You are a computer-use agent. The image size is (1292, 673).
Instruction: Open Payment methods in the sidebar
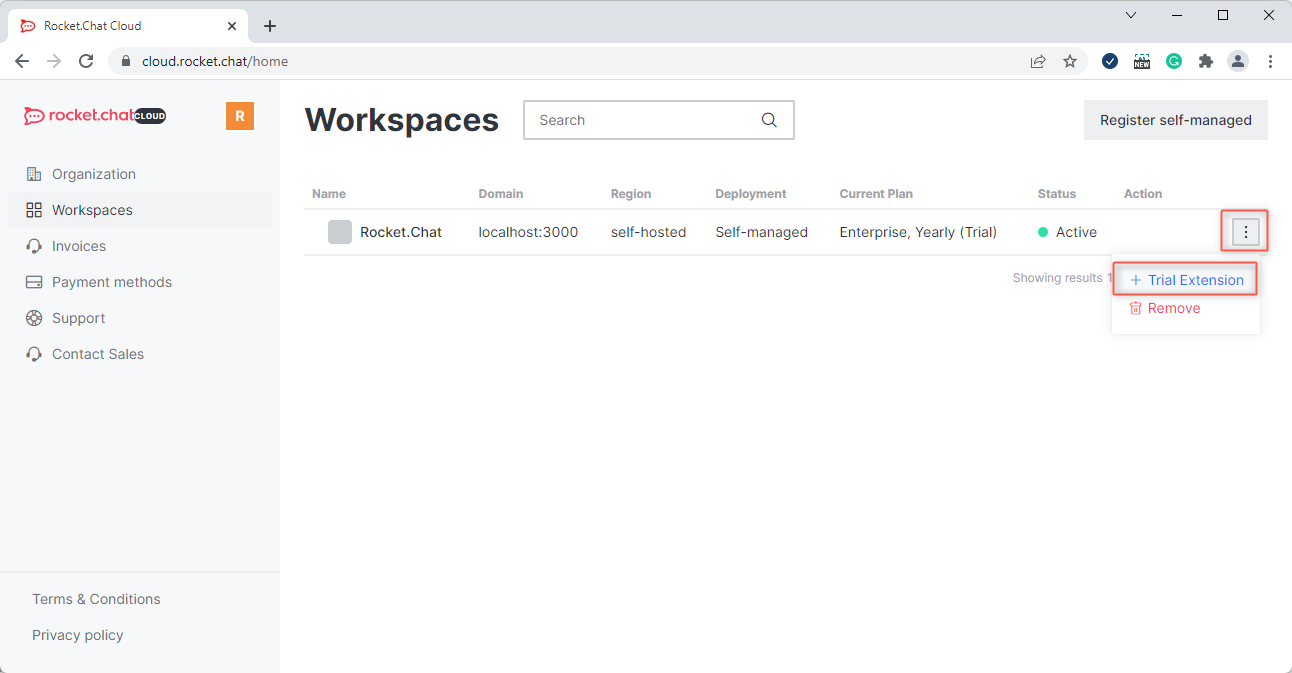pos(140,282)
